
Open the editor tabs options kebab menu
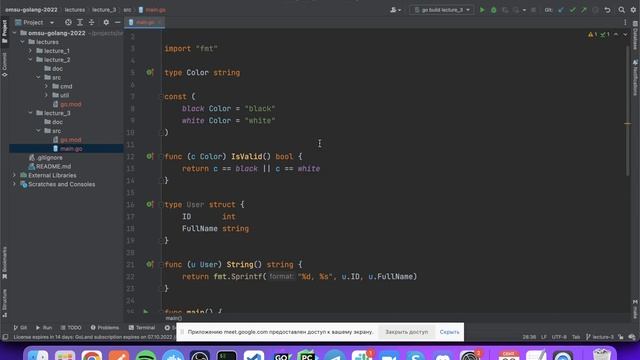pos(625,22)
